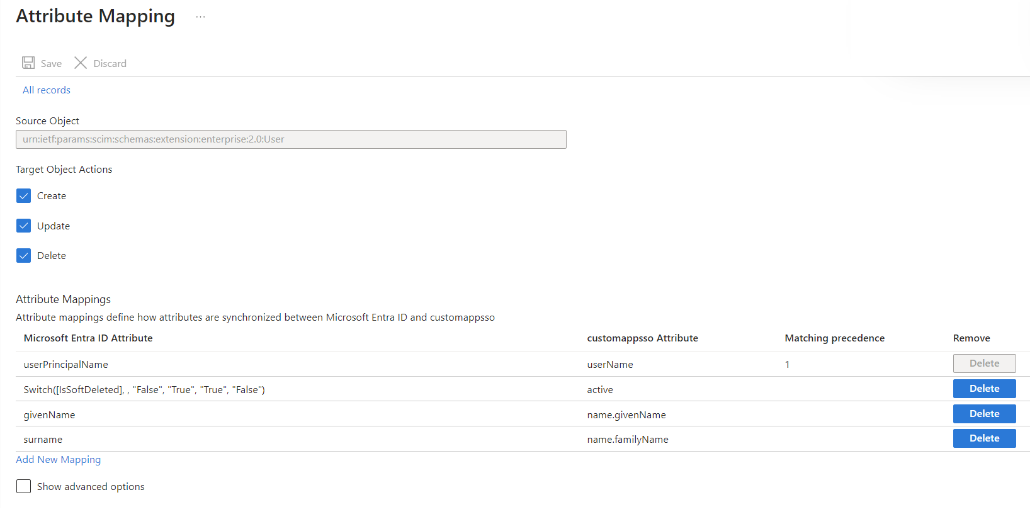Viewport: 1030px width, 508px height.
Task: Enable Show advanced options
Action: point(24,487)
